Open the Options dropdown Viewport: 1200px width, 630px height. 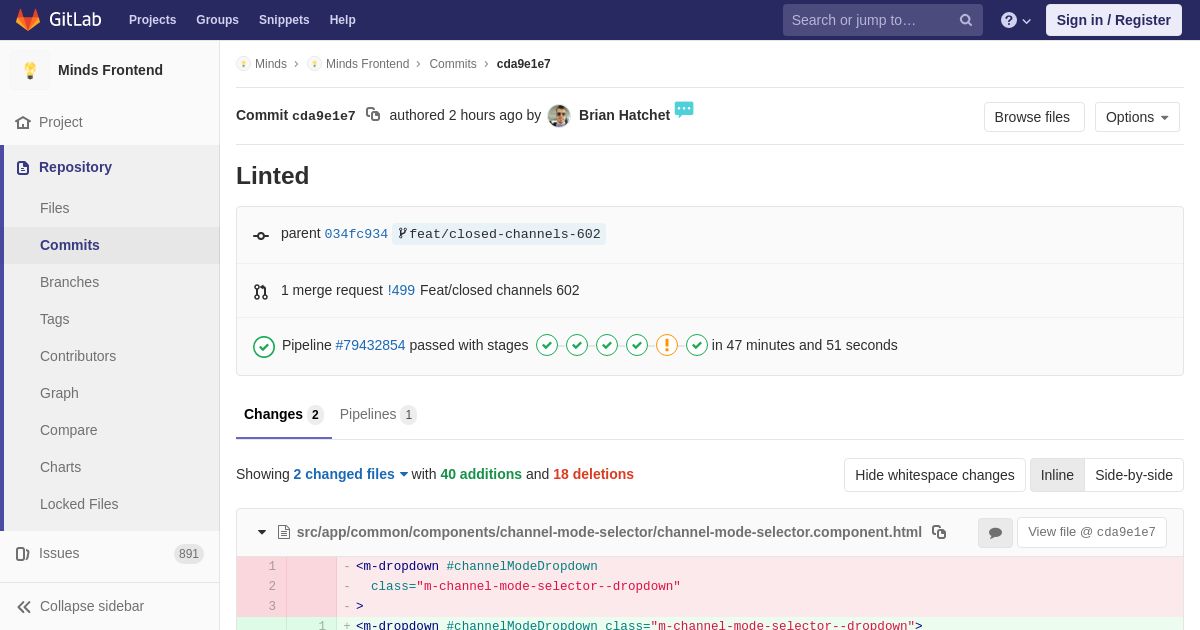(x=1137, y=117)
